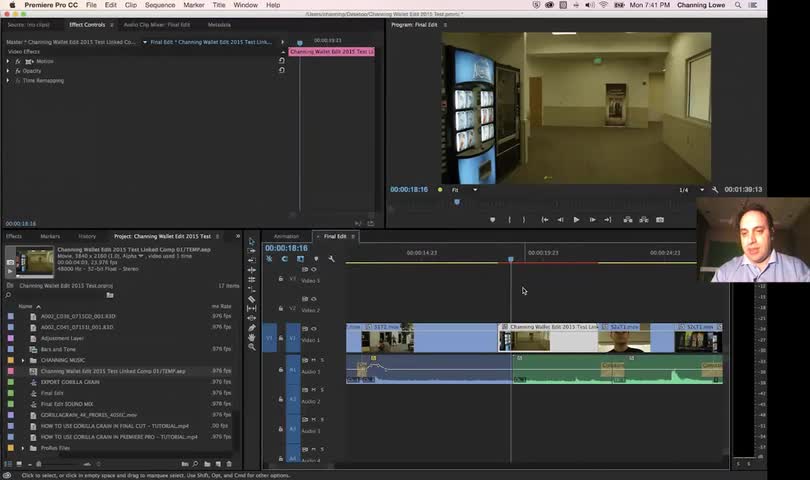The width and height of the screenshot is (810, 480).
Task: Expand the Motion effect properties
Action: (x=8, y=61)
